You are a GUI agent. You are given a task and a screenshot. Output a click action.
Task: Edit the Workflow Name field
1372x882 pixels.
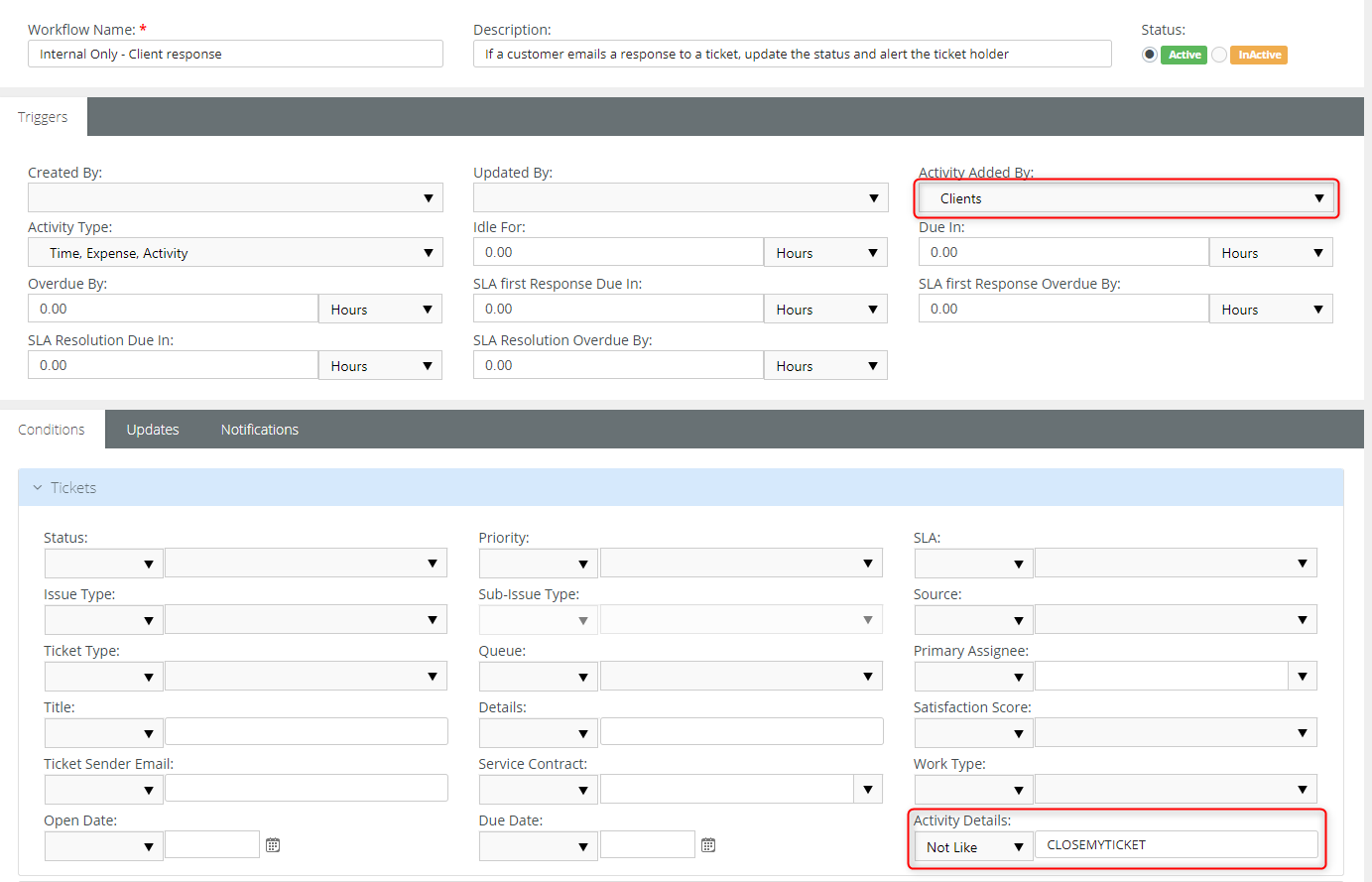235,54
